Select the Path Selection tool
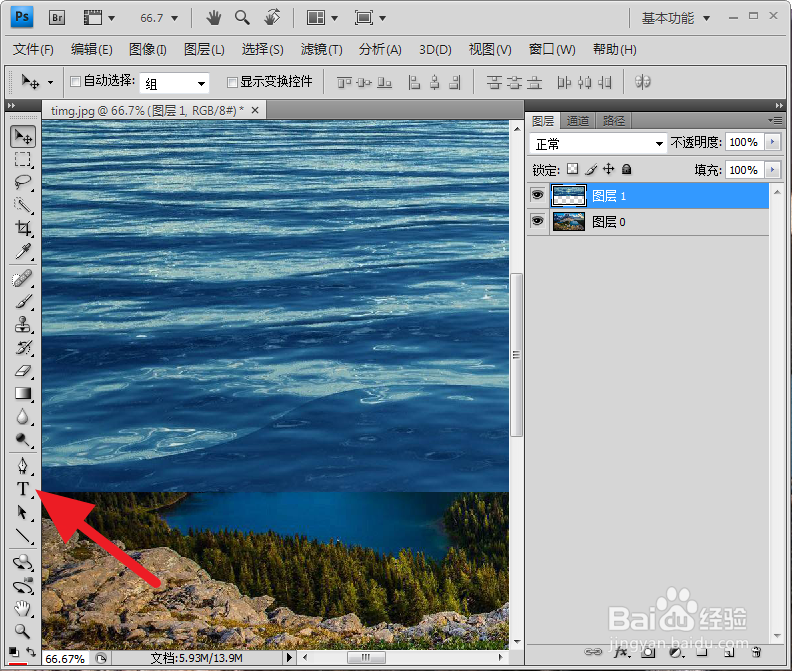This screenshot has width=792, height=671. pos(23,512)
